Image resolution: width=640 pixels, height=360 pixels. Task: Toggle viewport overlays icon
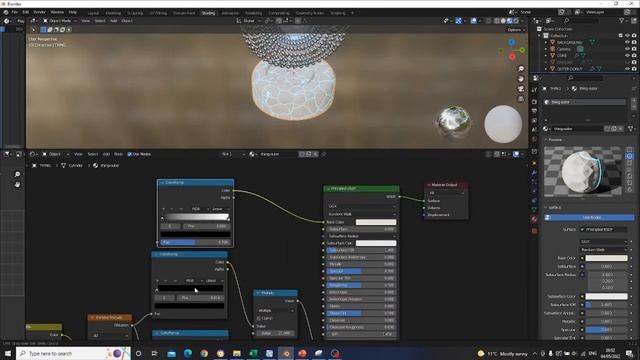coord(473,21)
